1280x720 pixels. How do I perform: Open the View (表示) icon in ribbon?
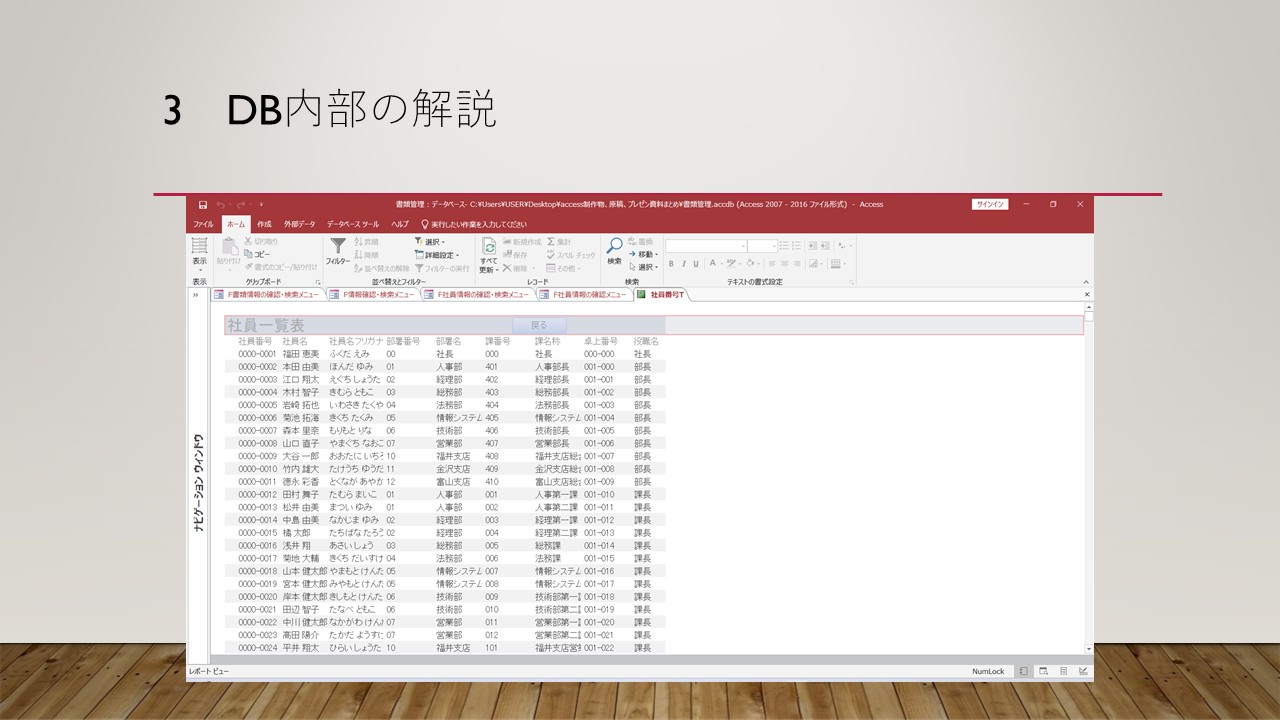tap(200, 248)
